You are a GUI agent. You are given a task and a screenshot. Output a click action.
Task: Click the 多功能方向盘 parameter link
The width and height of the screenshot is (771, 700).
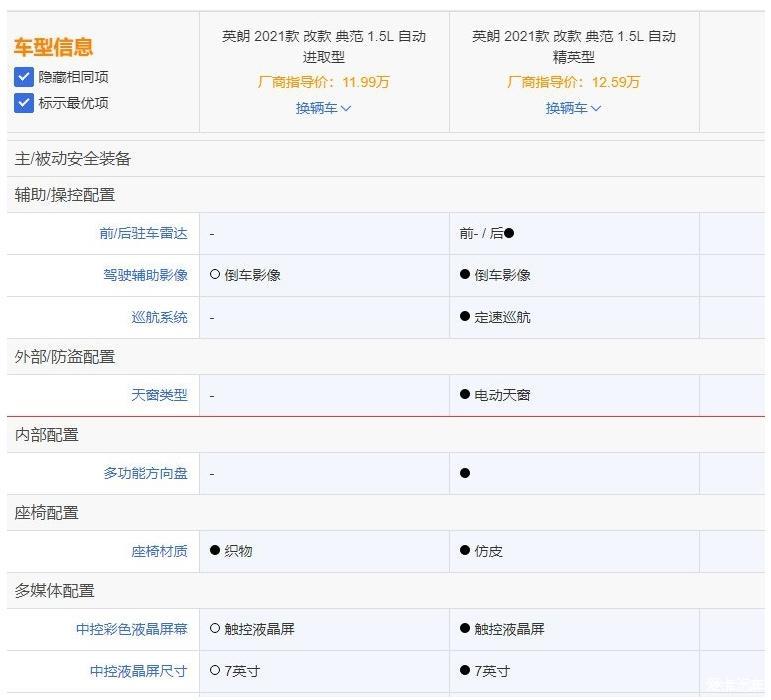(x=146, y=473)
